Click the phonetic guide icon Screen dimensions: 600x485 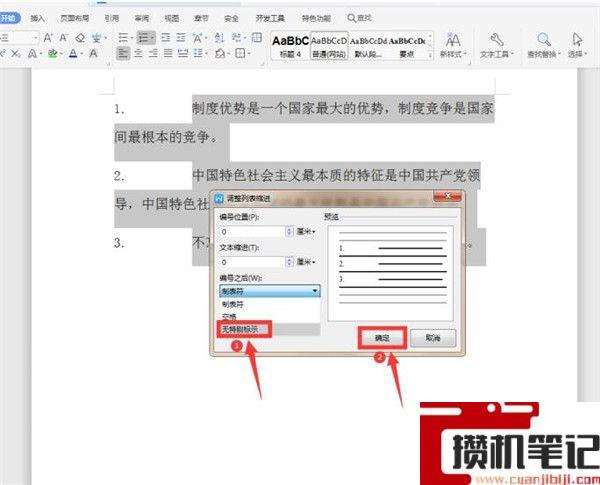[96, 38]
